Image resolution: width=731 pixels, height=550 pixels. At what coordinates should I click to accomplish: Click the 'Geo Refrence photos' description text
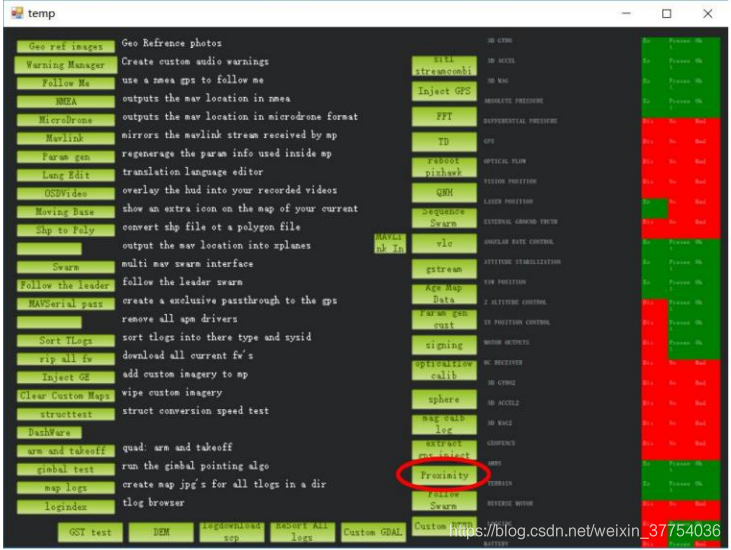pyautogui.click(x=172, y=43)
